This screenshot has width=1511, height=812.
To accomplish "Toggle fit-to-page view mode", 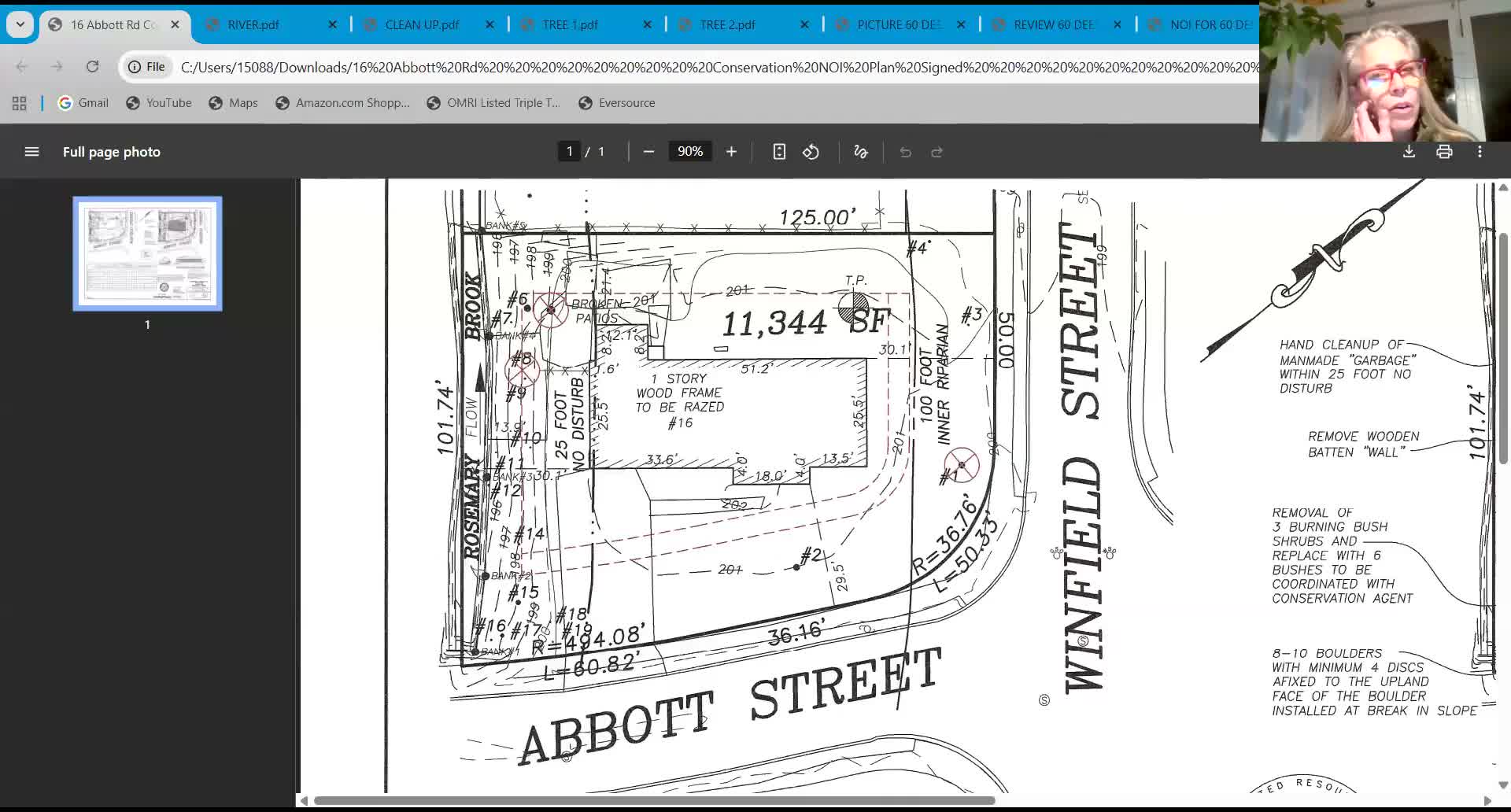I will click(x=779, y=151).
